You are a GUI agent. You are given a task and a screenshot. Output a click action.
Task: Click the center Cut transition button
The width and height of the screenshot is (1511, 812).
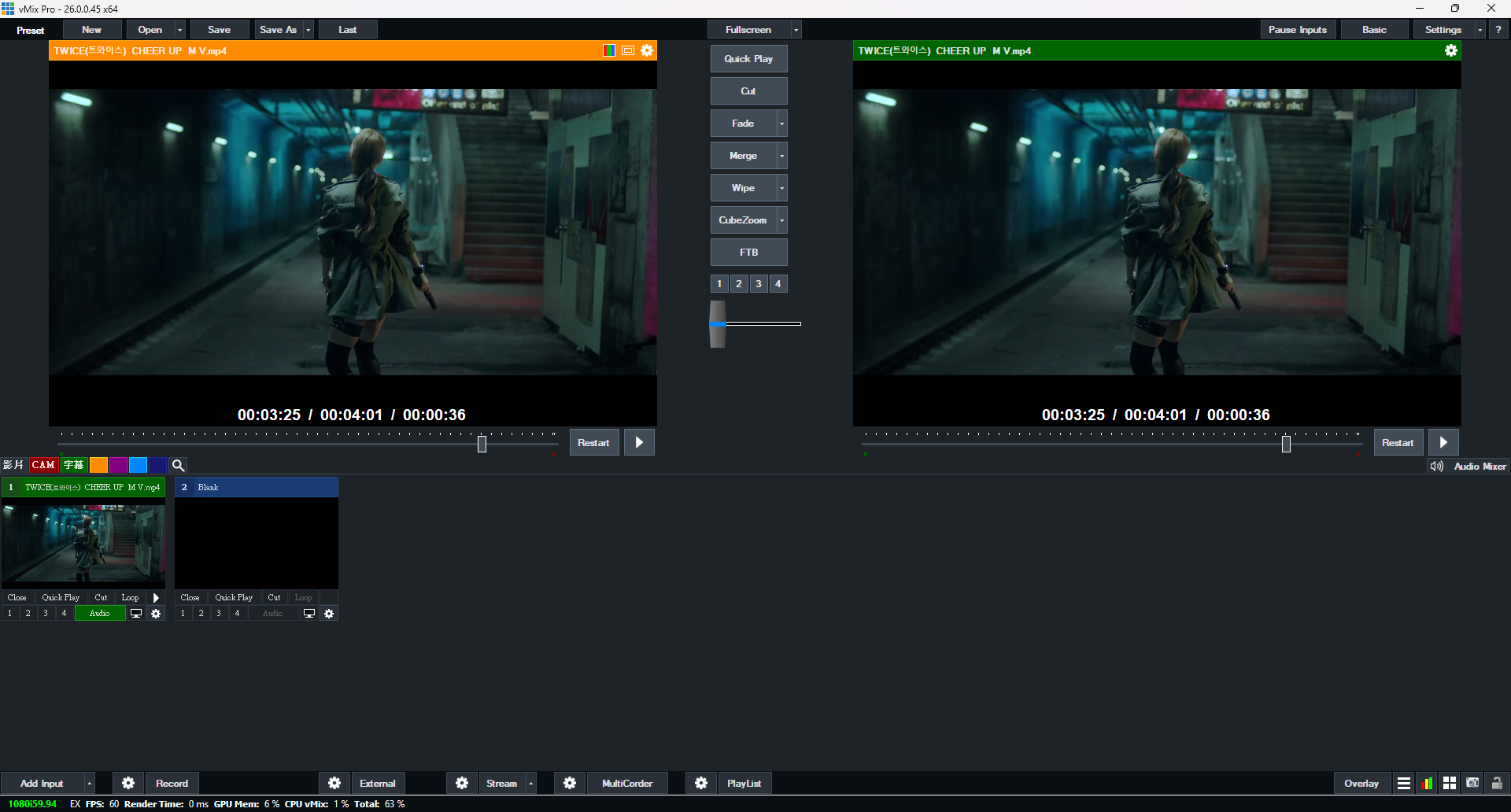748,91
